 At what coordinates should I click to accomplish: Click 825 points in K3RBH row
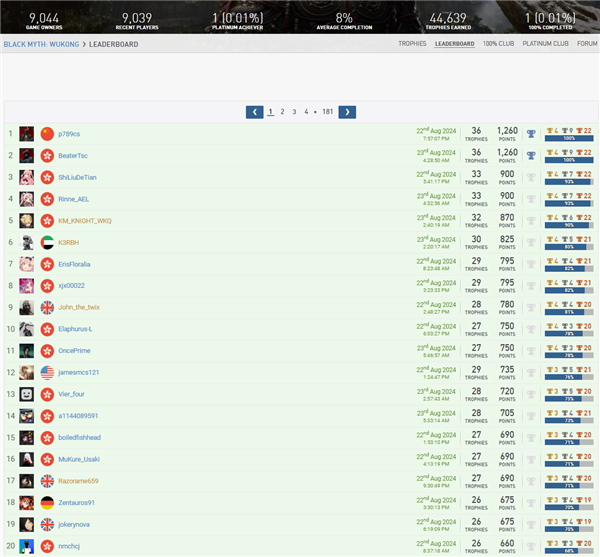[x=507, y=243]
